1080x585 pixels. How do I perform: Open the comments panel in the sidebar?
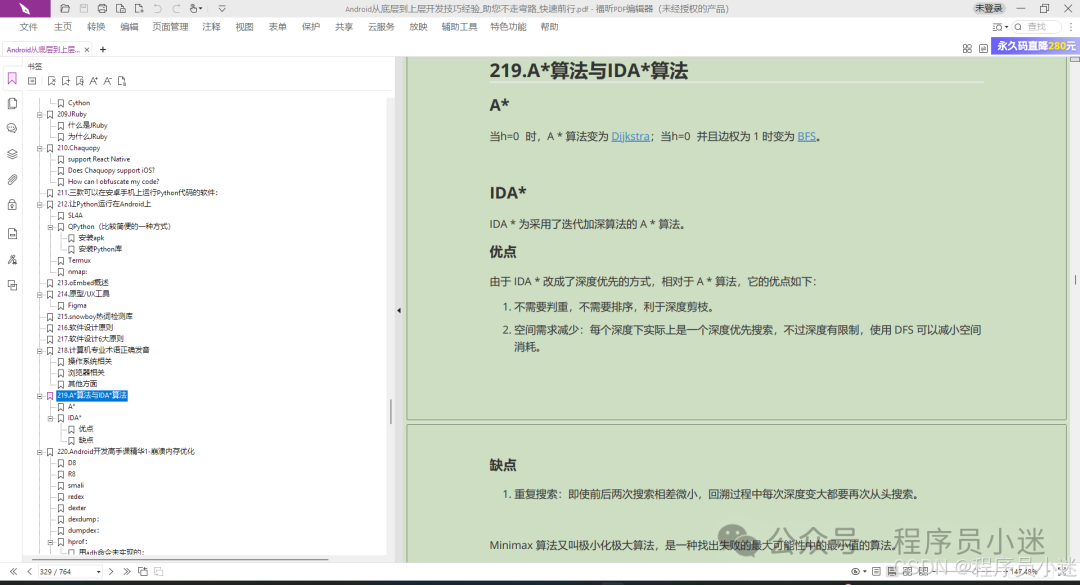point(11,128)
